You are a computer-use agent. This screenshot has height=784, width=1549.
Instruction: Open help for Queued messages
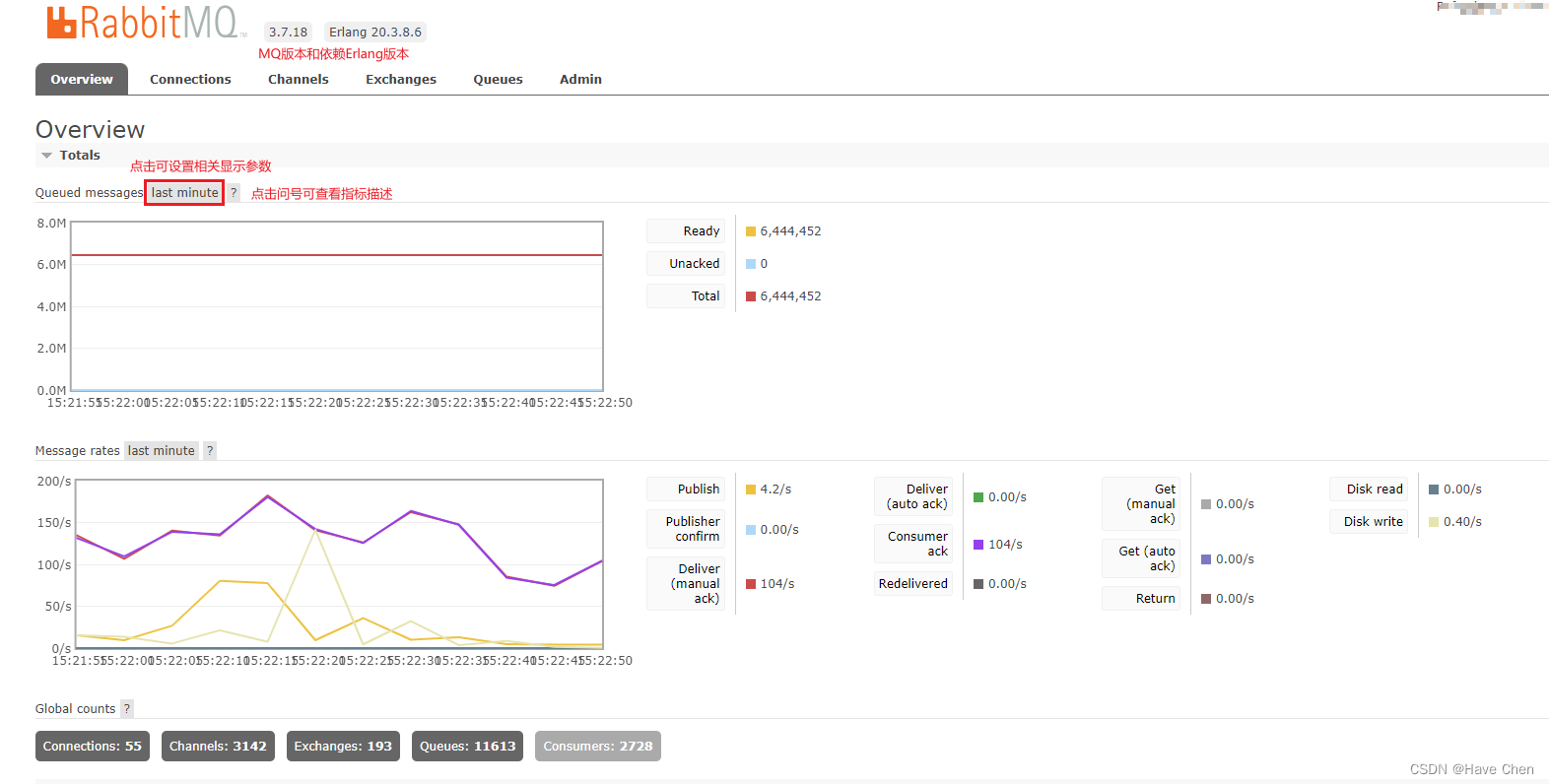234,193
